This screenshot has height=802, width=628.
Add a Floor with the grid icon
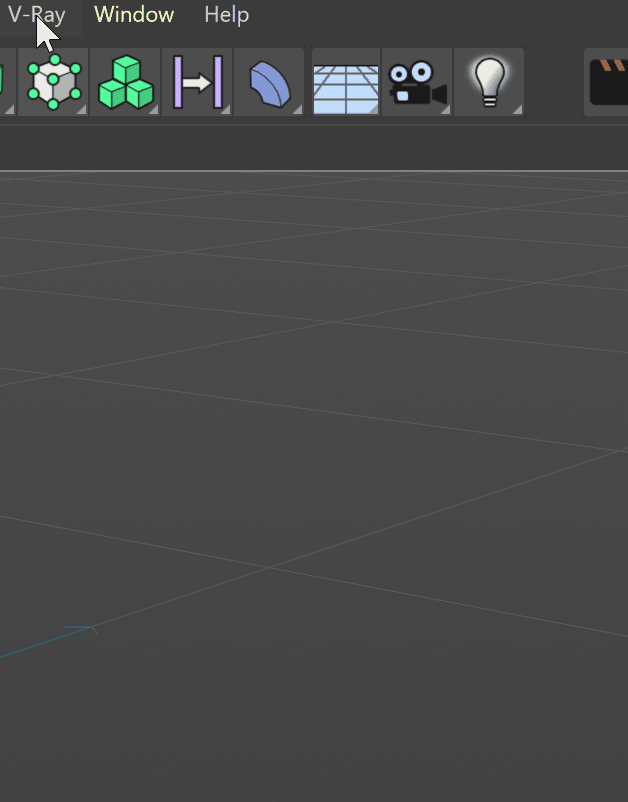[x=346, y=82]
